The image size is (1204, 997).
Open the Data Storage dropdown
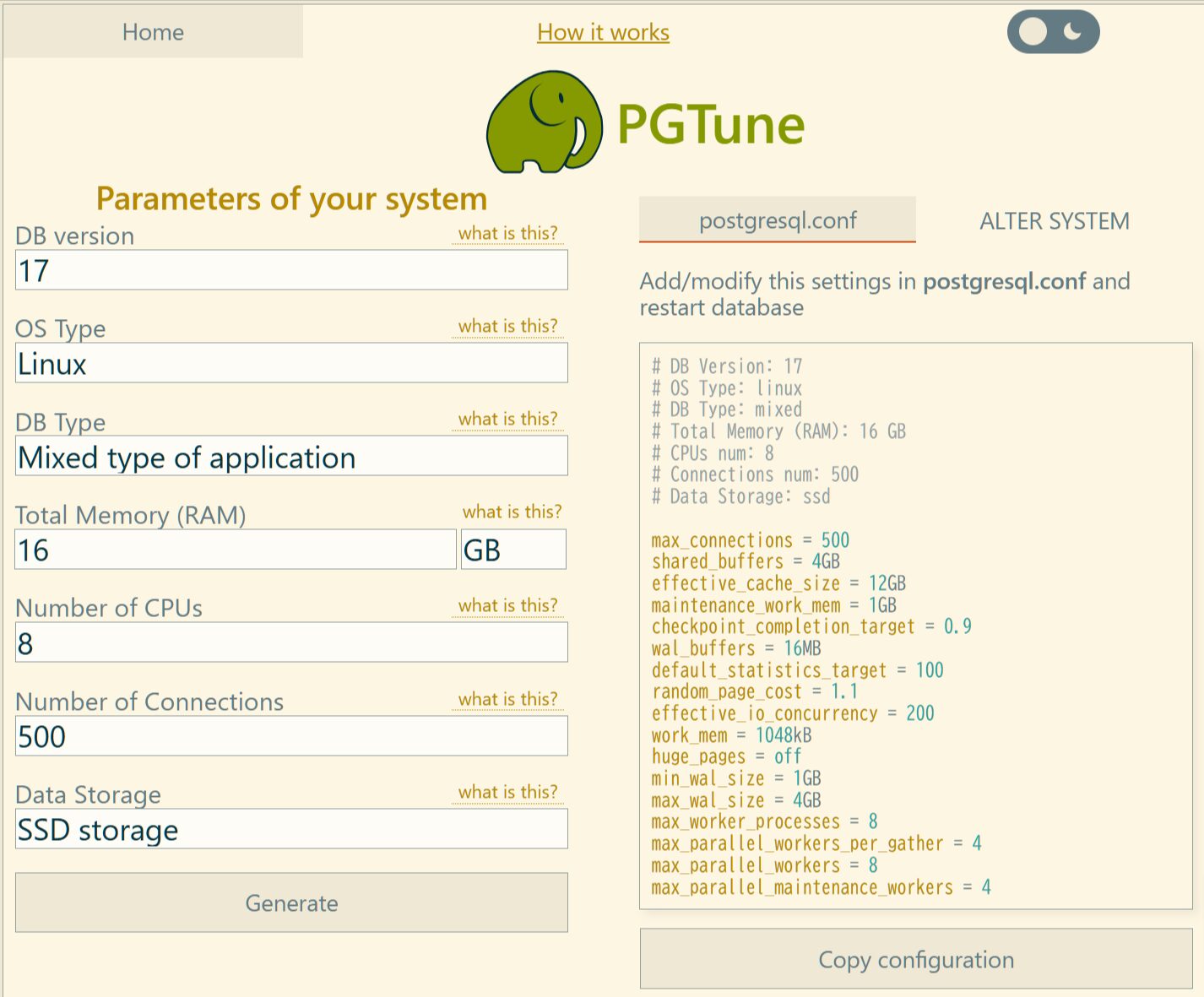tap(291, 830)
